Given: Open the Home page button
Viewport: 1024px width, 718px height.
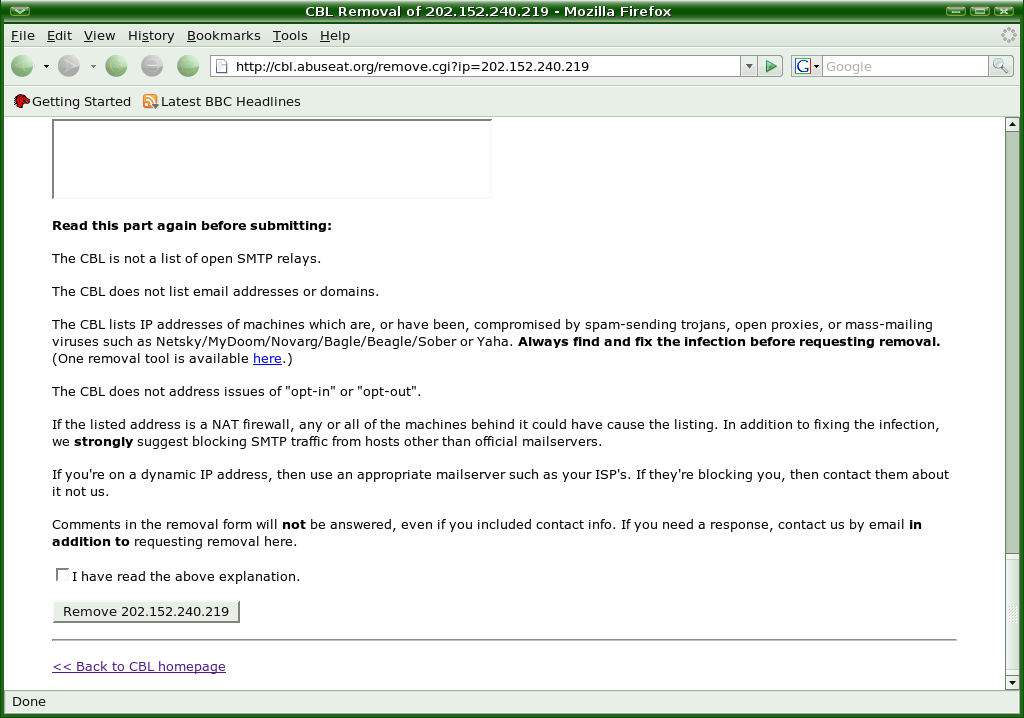Looking at the screenshot, I should point(188,66).
